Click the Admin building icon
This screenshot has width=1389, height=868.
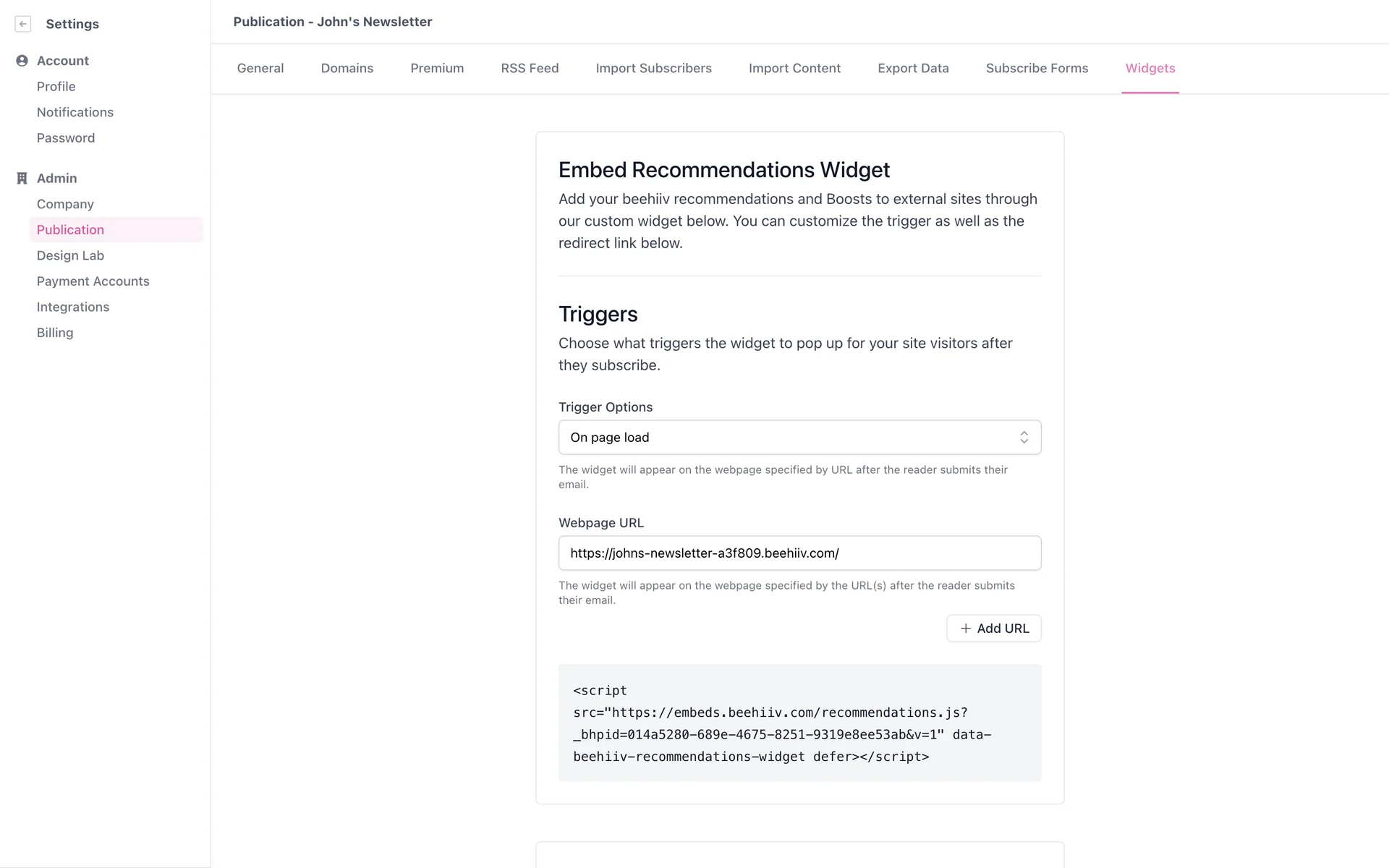coord(22,179)
